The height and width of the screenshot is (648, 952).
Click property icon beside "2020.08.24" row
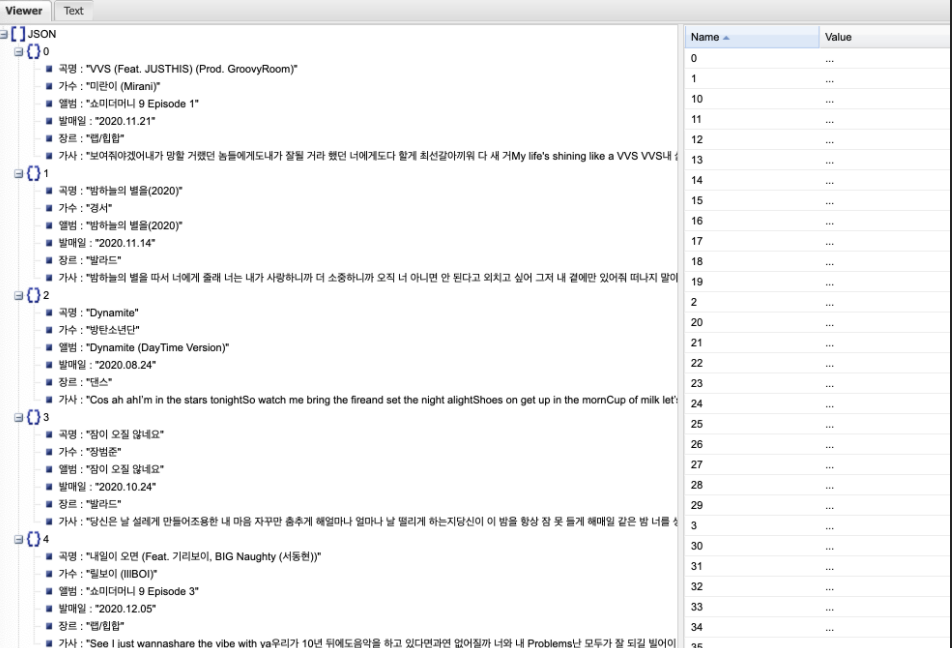click(49, 365)
